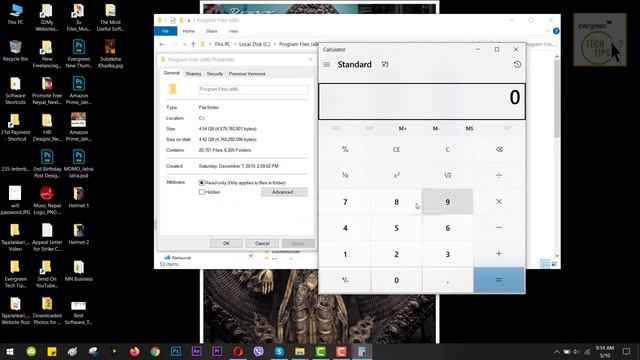Screen dimensions: 640x360
Task: Click the multiply operator key
Action: 499,202
